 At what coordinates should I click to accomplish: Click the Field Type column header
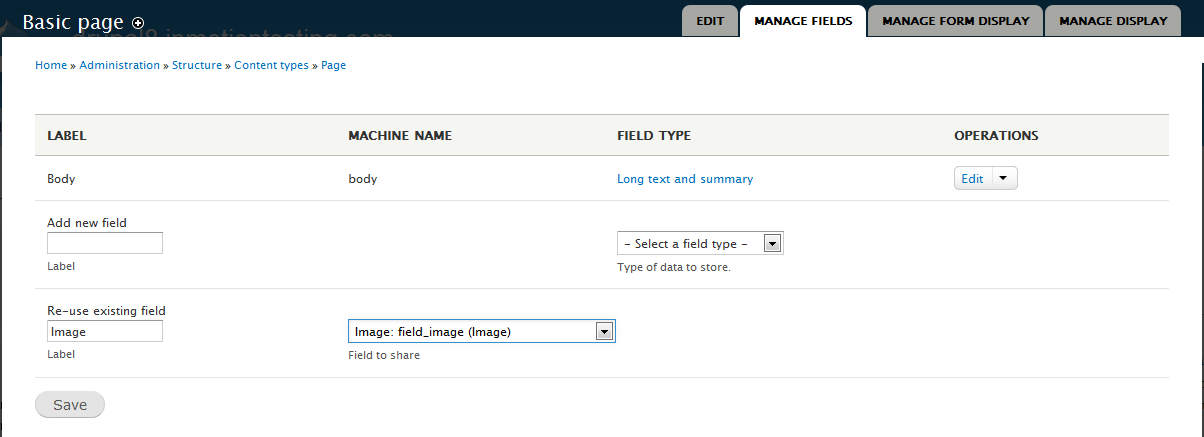click(654, 135)
